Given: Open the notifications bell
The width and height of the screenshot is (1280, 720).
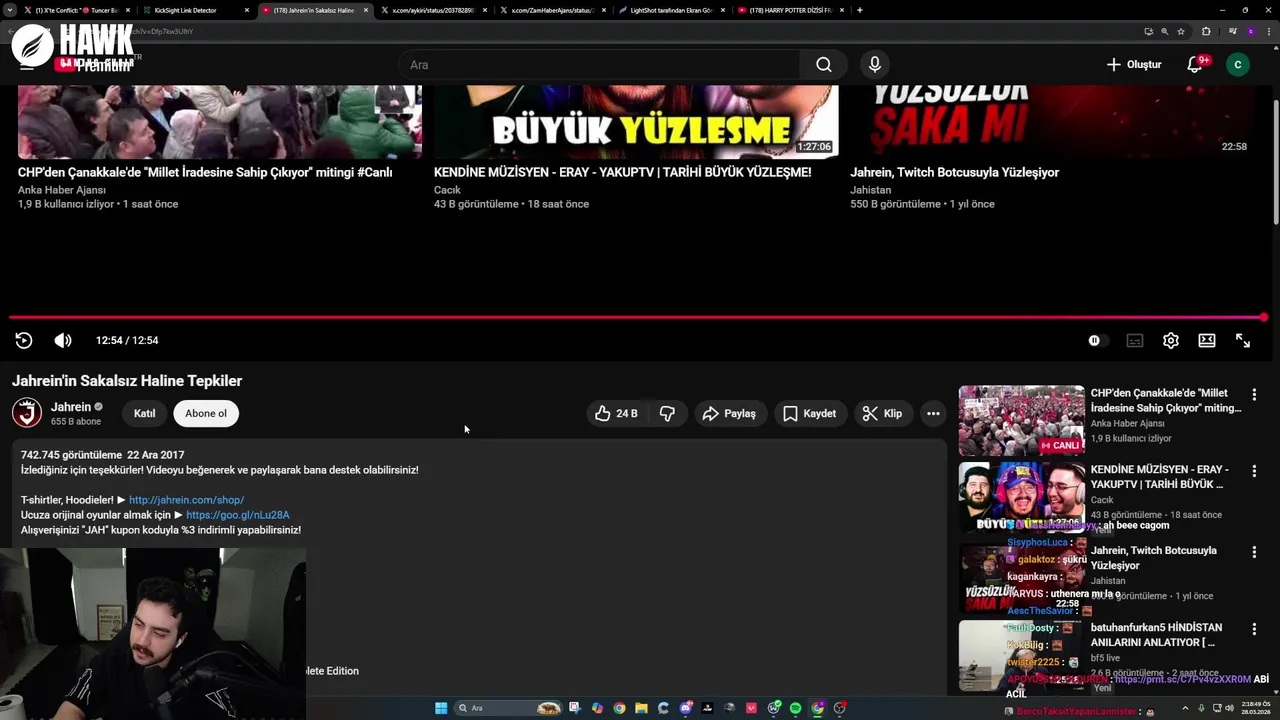Looking at the screenshot, I should coord(1194,64).
